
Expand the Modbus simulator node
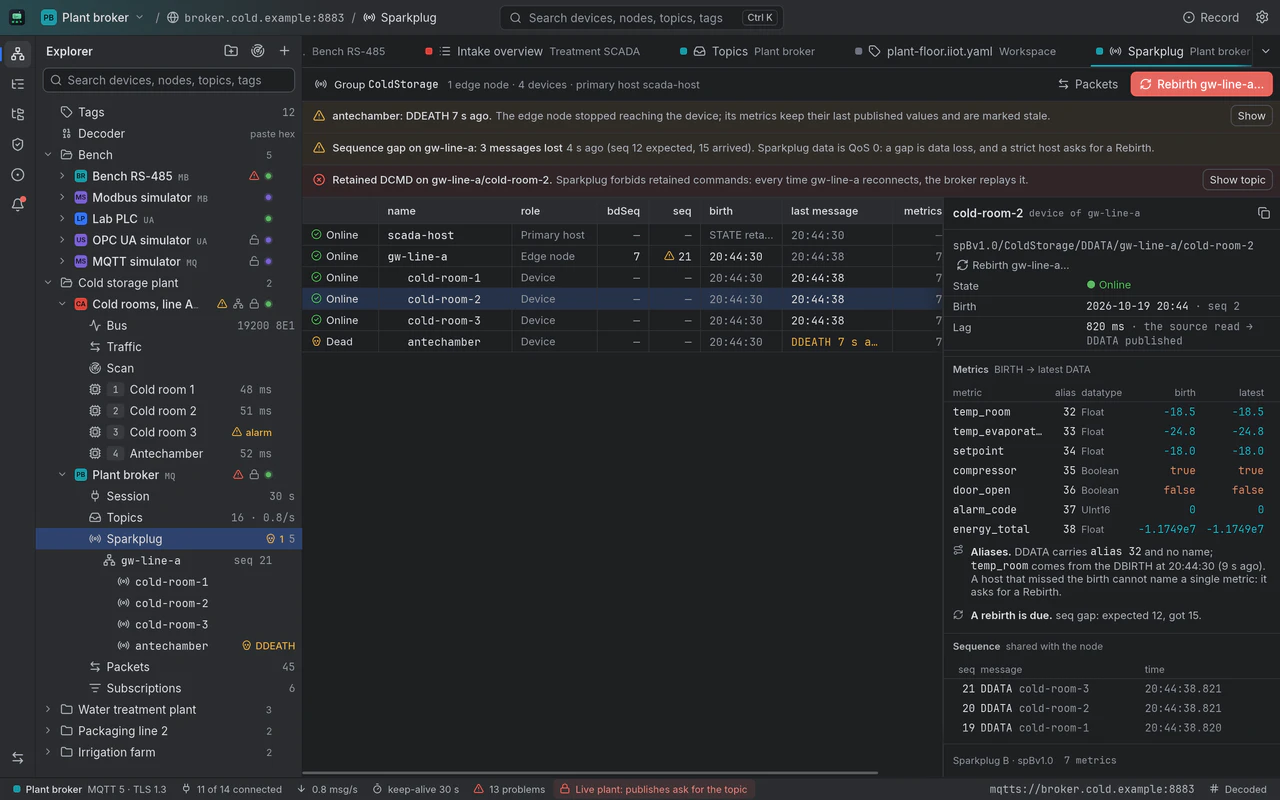(x=62, y=198)
